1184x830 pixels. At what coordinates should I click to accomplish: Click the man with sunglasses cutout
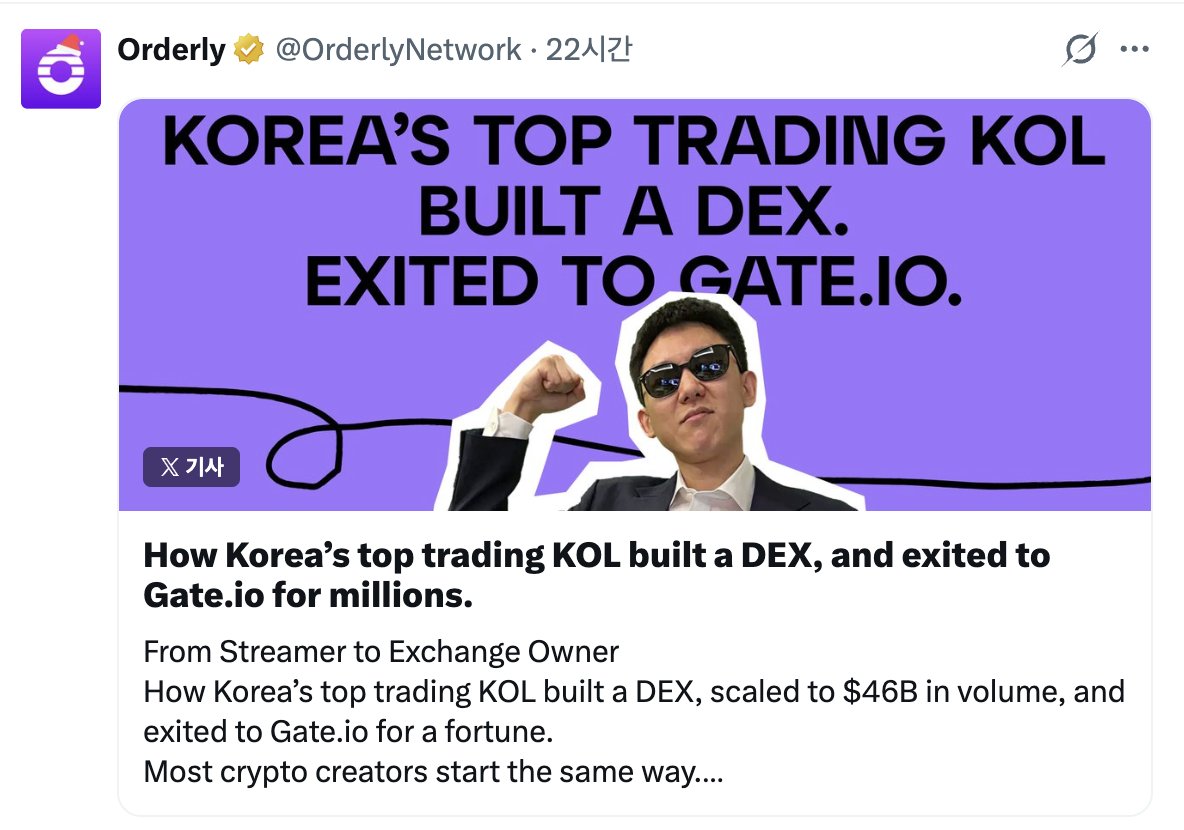pyautogui.click(x=690, y=400)
